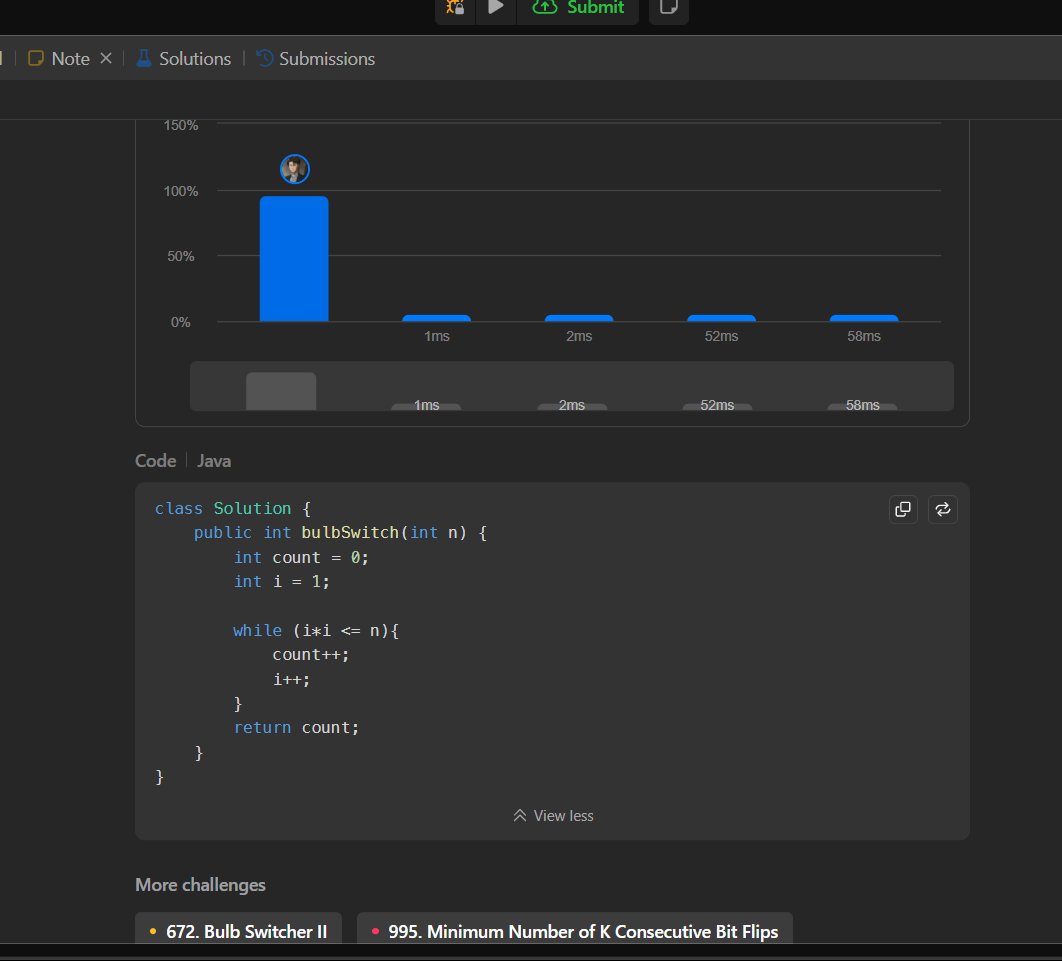The width and height of the screenshot is (1062, 961).
Task: Open the note icon beside Submit
Action: [x=668, y=7]
